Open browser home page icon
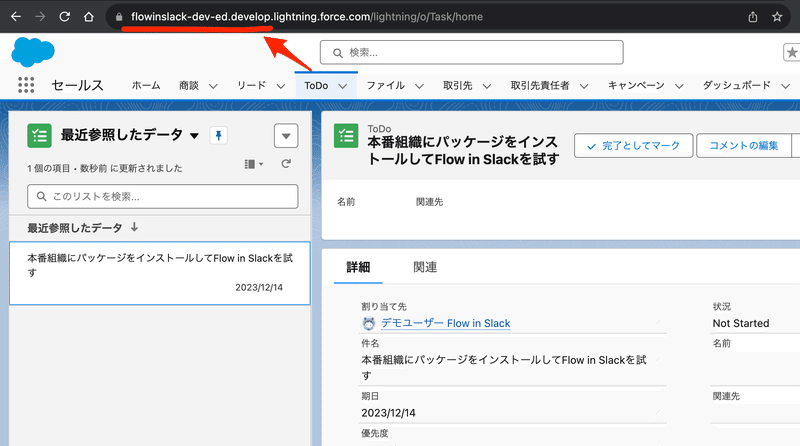Image resolution: width=800 pixels, height=446 pixels. coord(89,17)
